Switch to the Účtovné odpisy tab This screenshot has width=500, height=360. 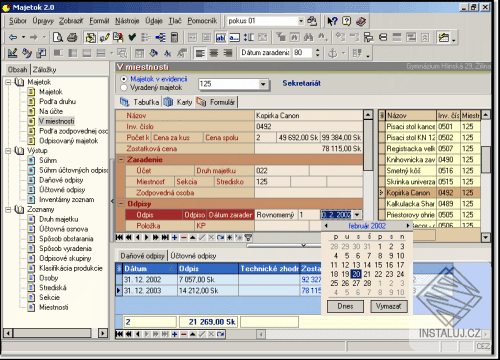(193, 256)
